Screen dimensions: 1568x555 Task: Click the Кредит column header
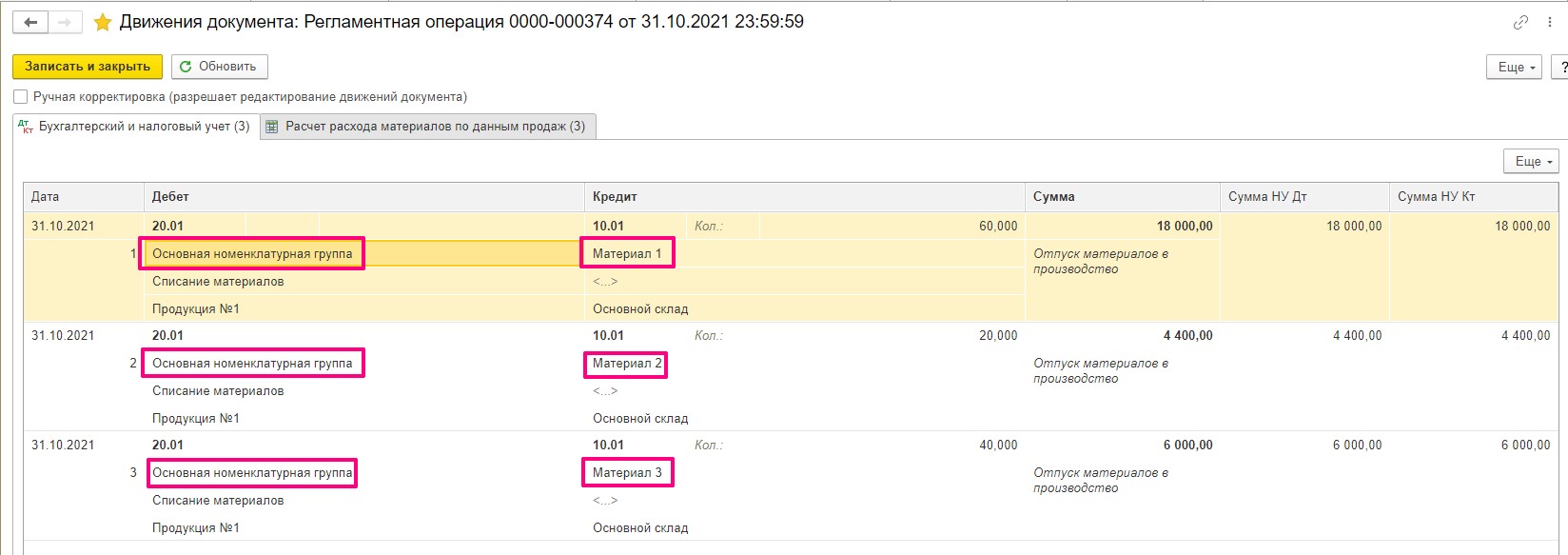click(x=804, y=197)
